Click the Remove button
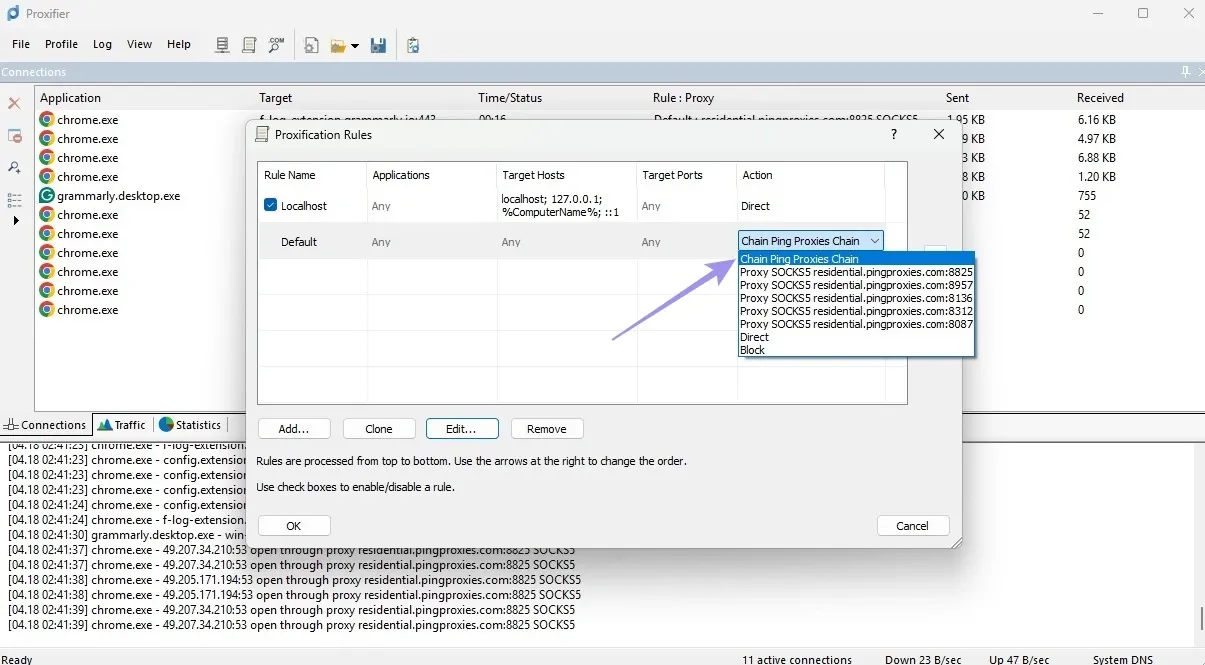Viewport: 1205px width, 665px height. 547,428
